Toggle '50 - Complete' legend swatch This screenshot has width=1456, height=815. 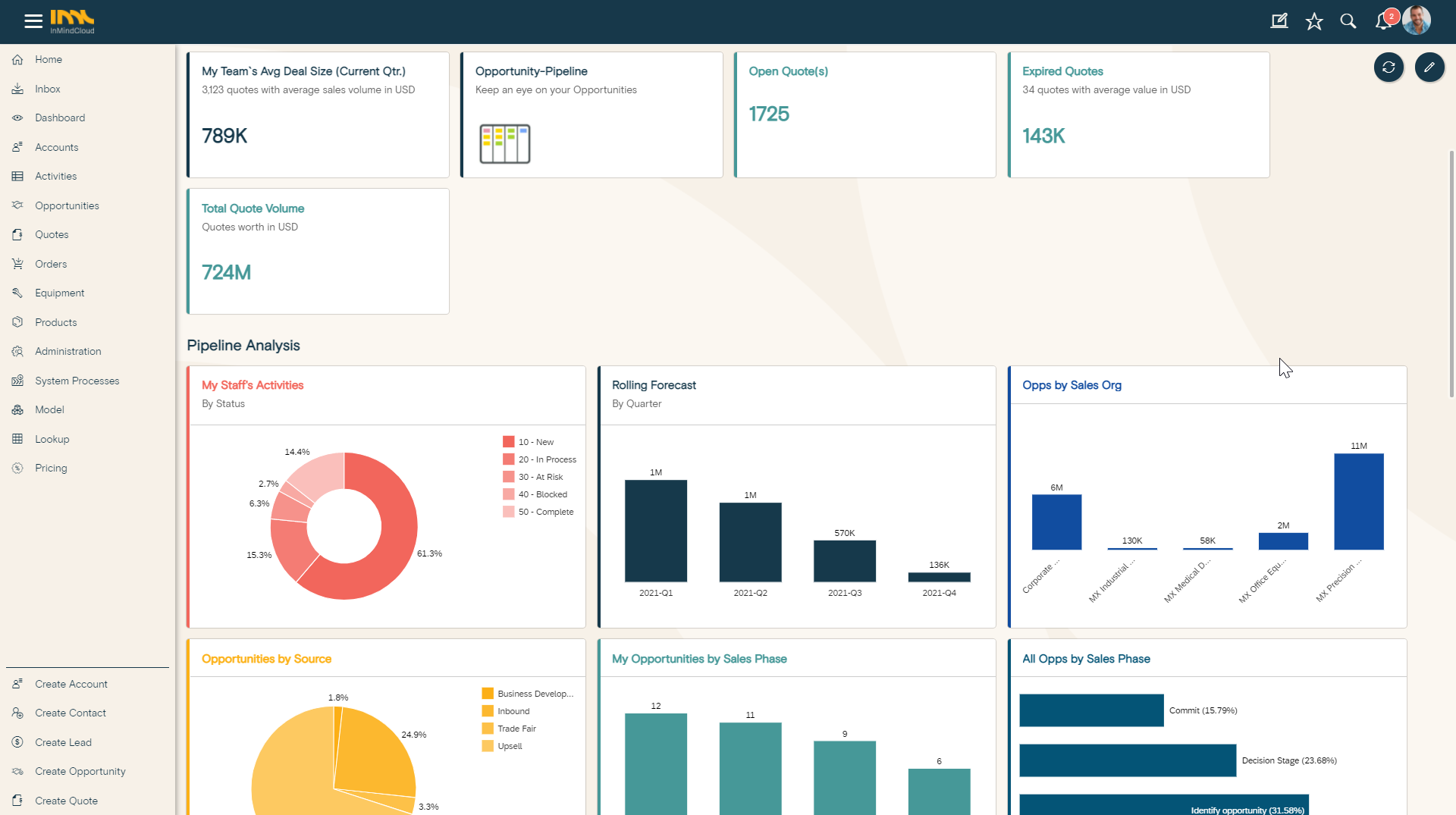[x=509, y=512]
